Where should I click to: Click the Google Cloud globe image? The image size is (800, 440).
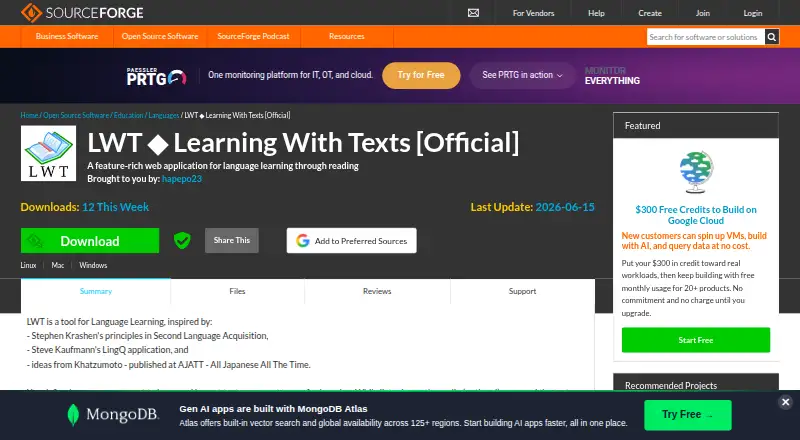click(x=696, y=173)
